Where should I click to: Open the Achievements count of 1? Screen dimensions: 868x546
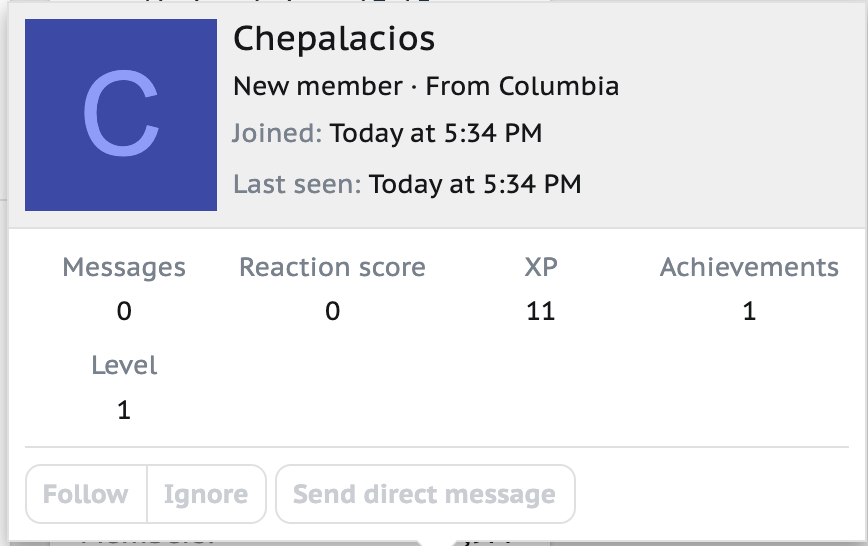pos(749,311)
